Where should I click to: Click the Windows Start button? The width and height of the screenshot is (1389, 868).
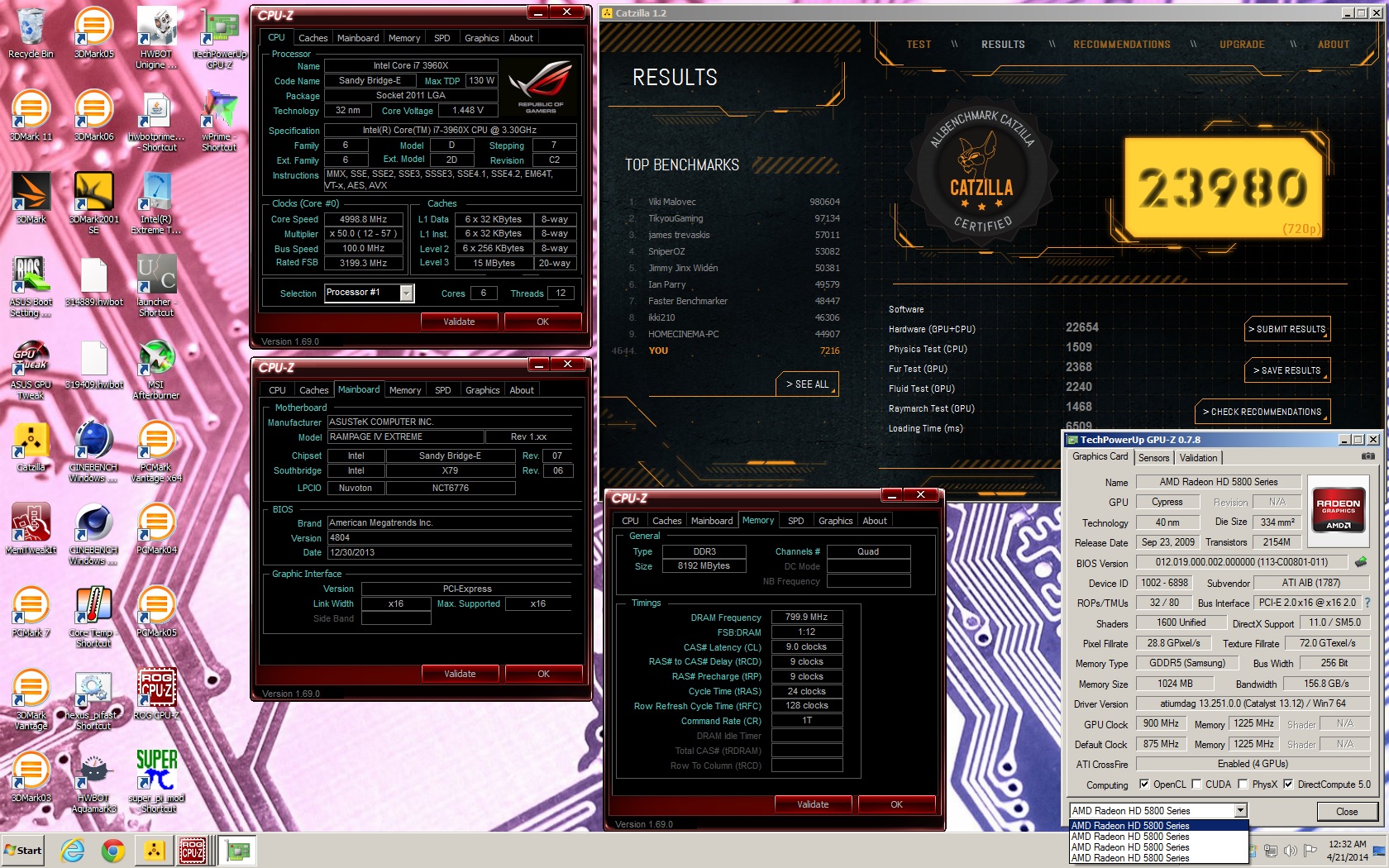(x=23, y=850)
